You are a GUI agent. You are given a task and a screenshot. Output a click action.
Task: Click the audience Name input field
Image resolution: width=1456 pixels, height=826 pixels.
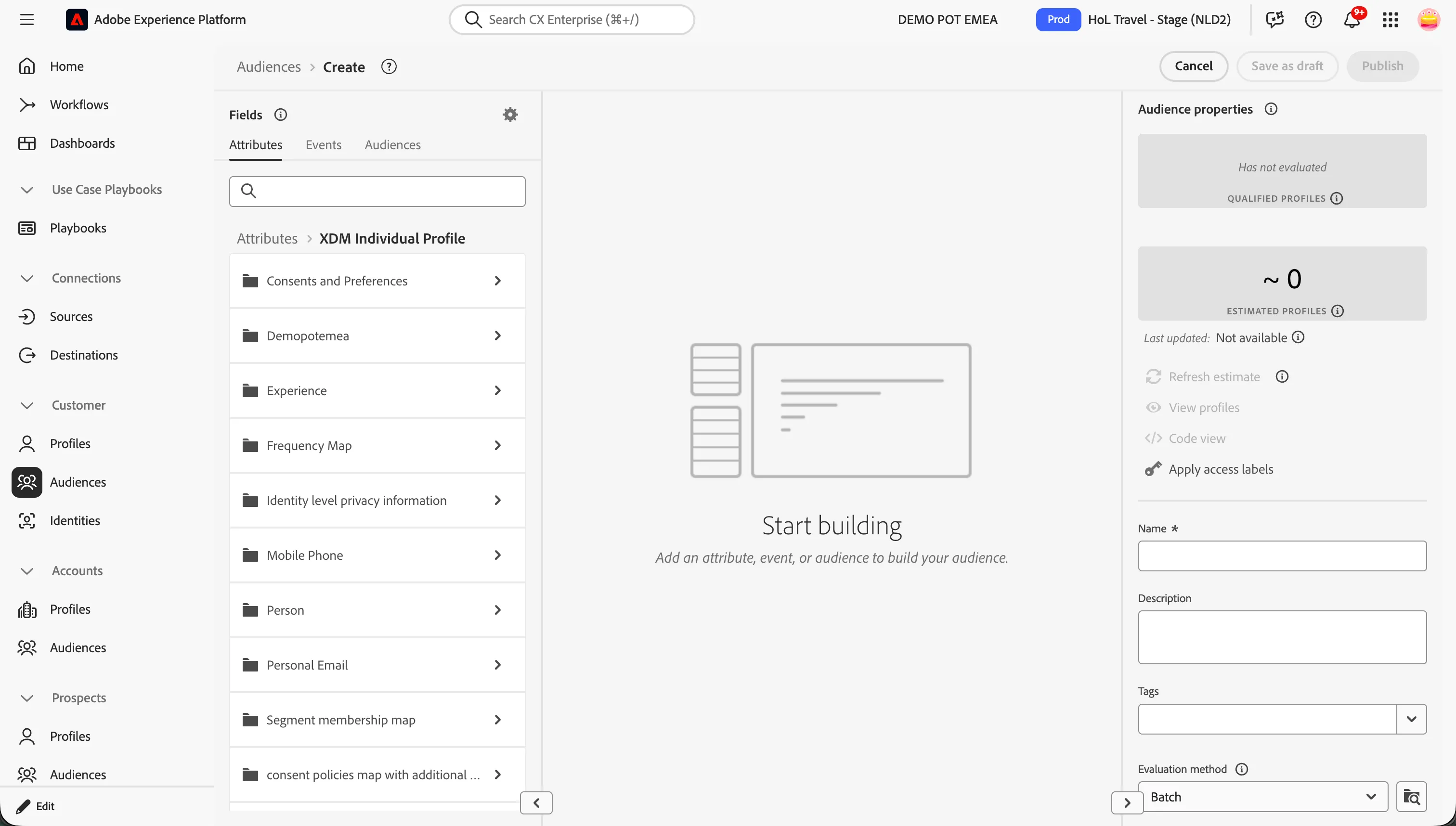[x=1282, y=556]
